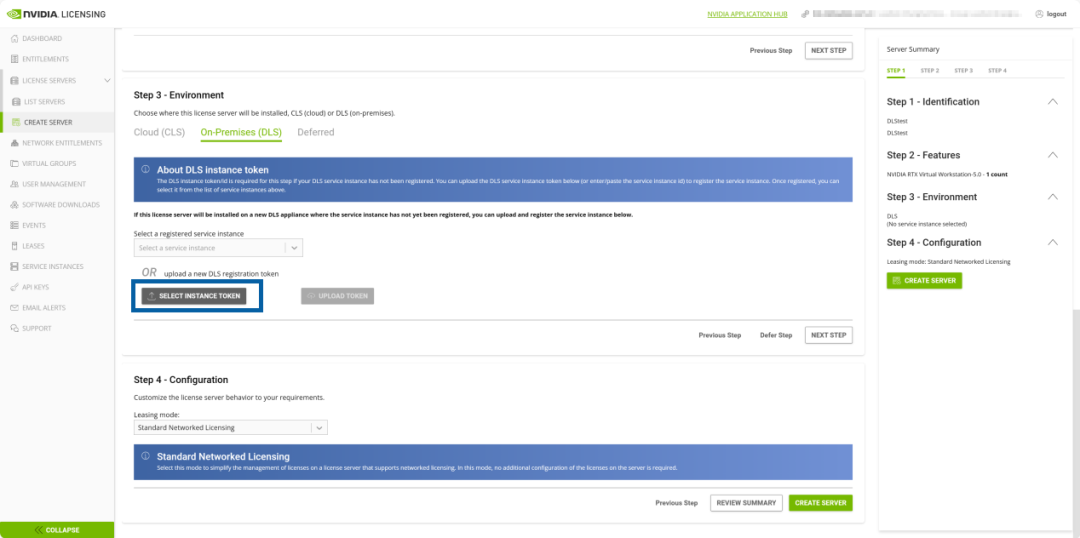Click the Email Alerts envelope icon
The height and width of the screenshot is (538, 1080).
point(14,308)
